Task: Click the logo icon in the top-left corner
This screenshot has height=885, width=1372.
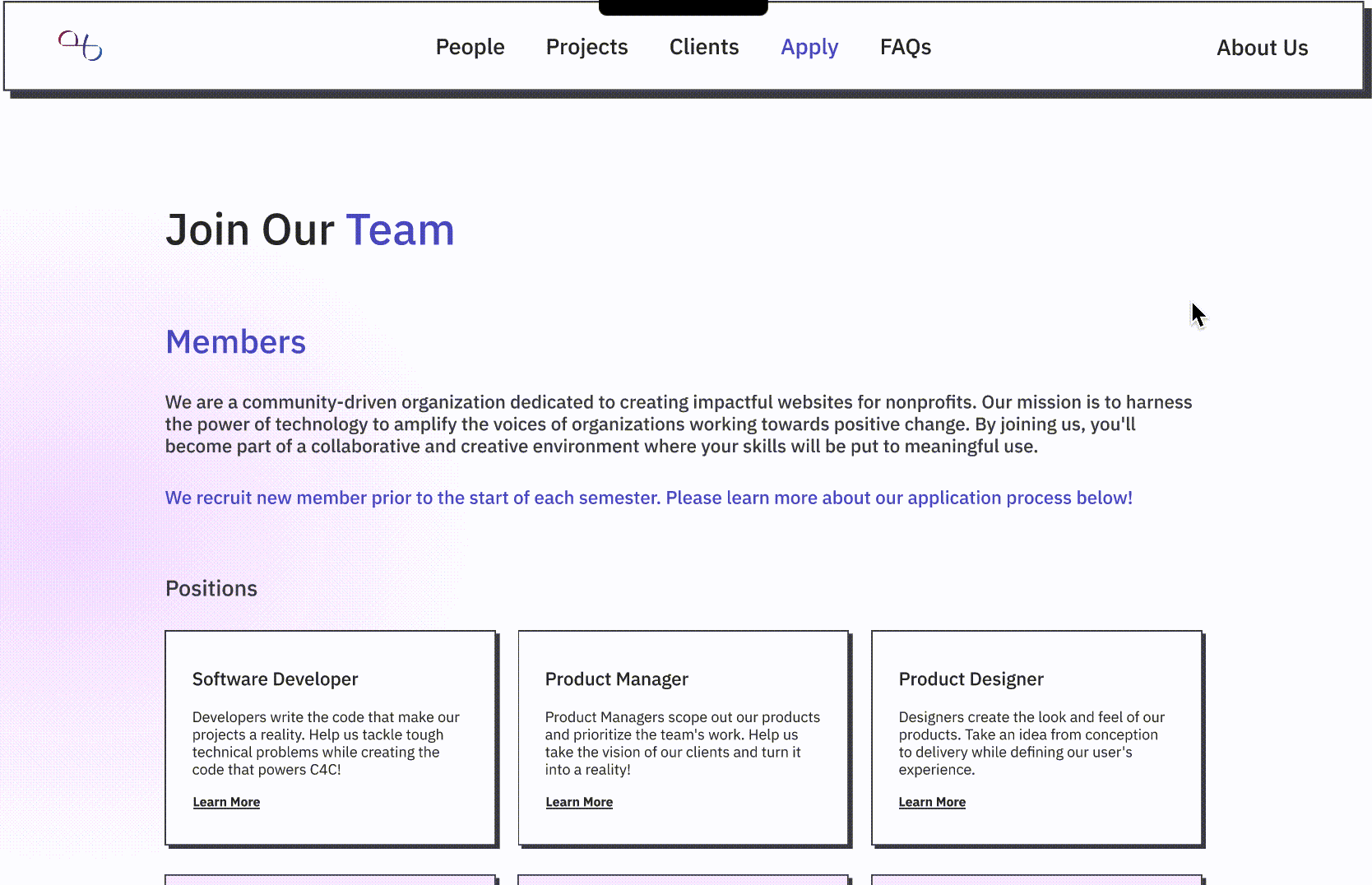Action: 79,48
